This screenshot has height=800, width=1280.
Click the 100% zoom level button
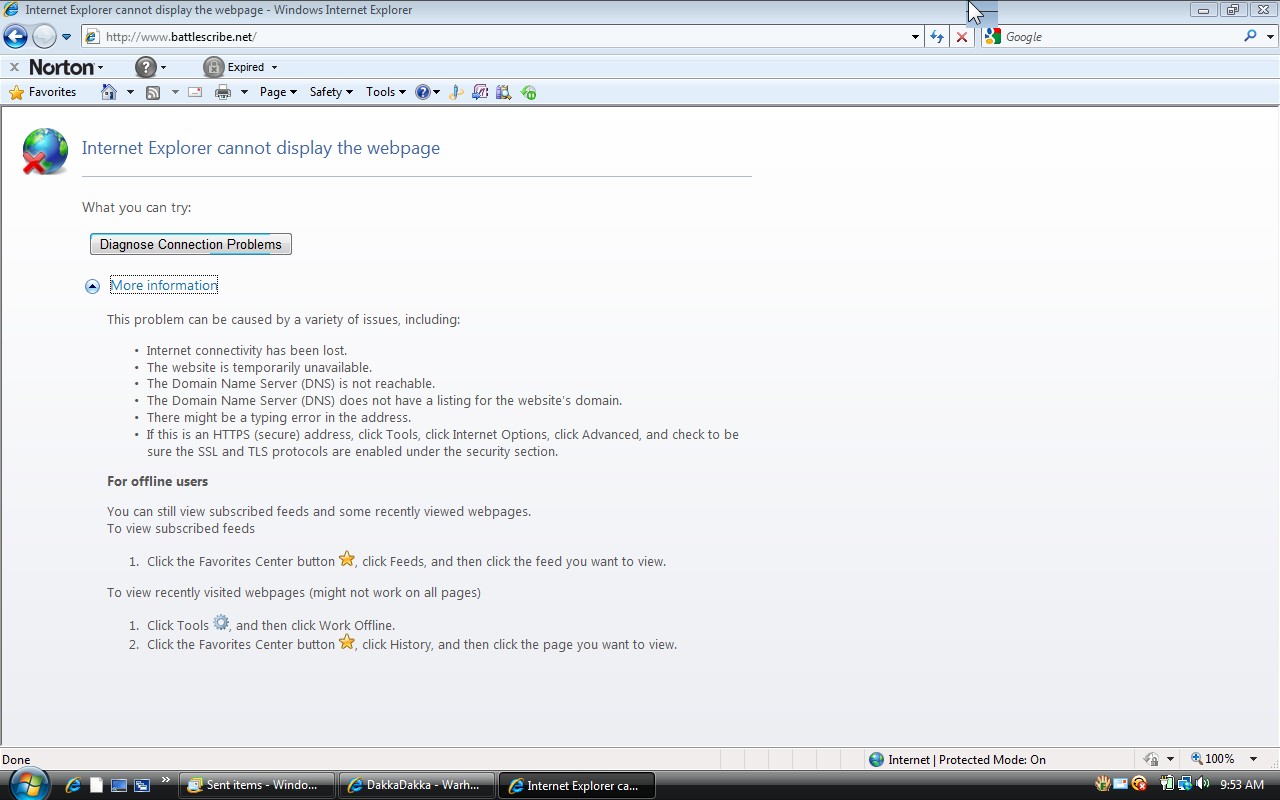tap(1212, 759)
